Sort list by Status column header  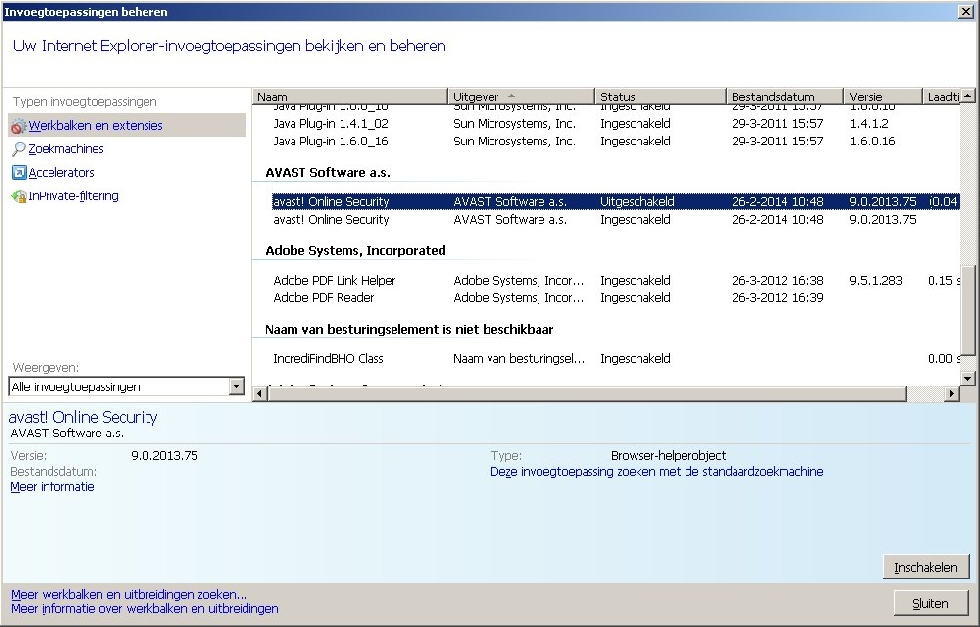(x=661, y=97)
